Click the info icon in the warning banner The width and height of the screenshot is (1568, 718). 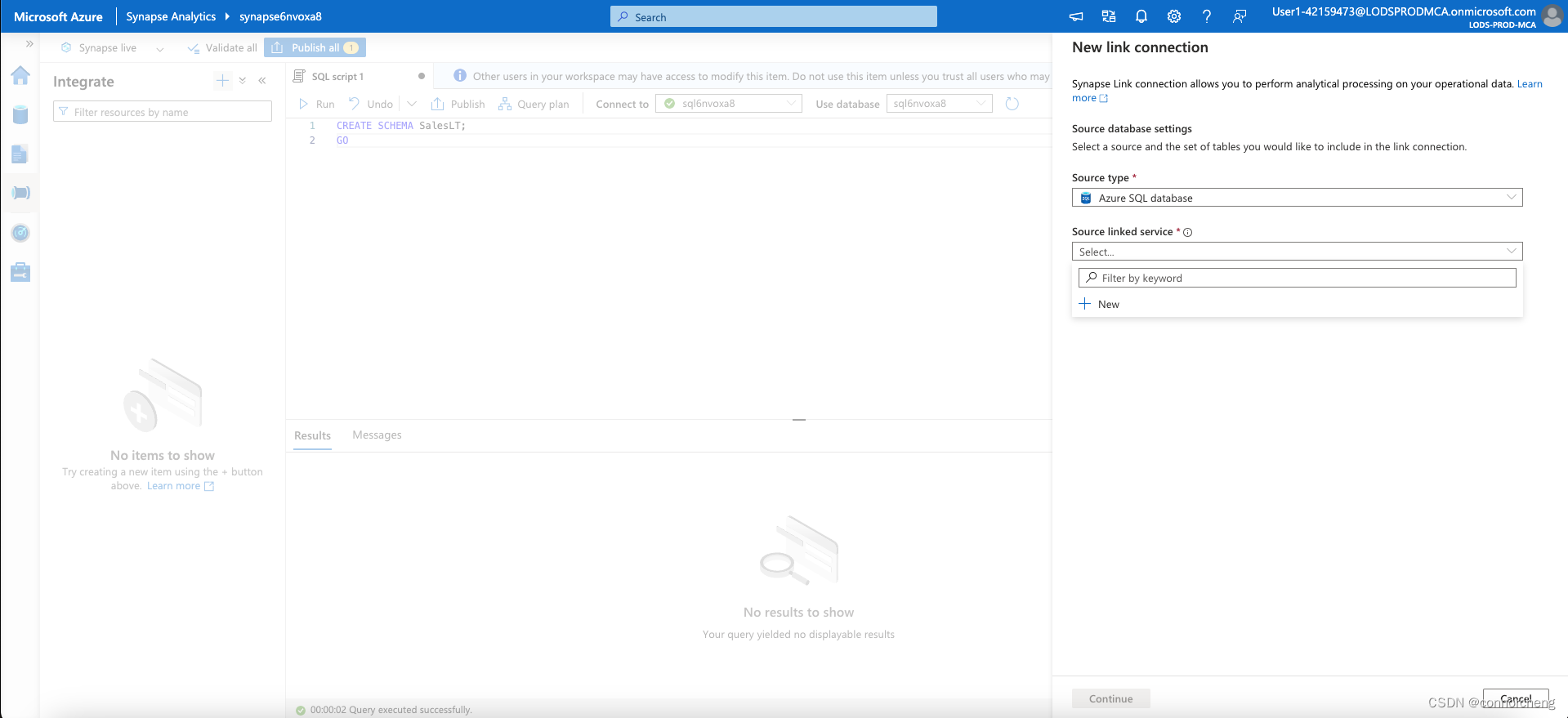(460, 76)
